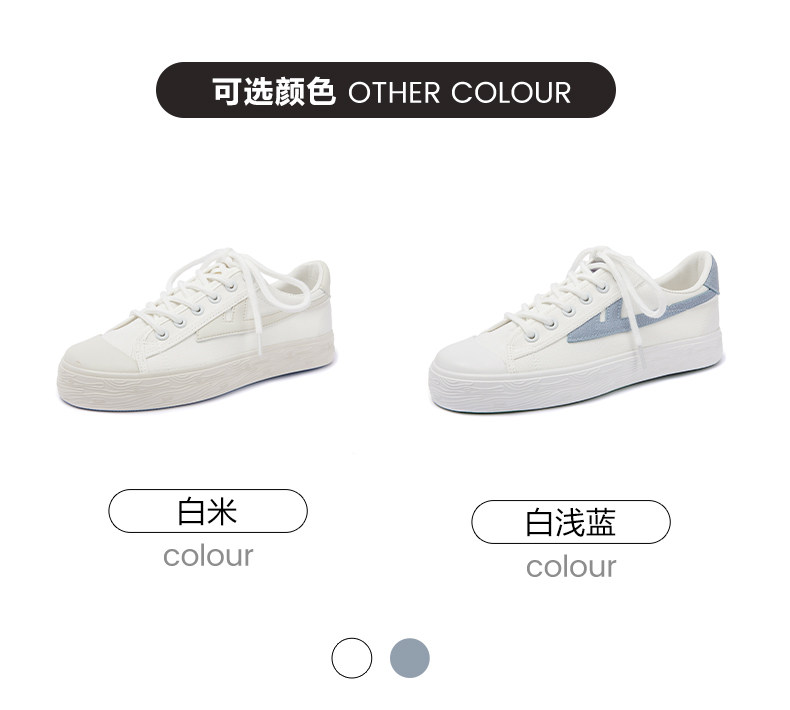Open the white-light-blue sneaker image
This screenshot has height=710, width=790.
[576, 330]
